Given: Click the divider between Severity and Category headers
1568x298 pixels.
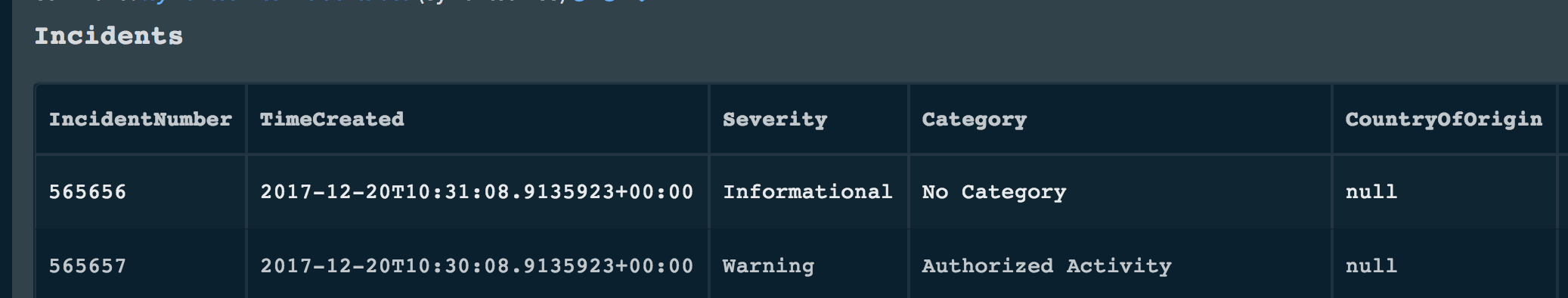Looking at the screenshot, I should pos(908,120).
